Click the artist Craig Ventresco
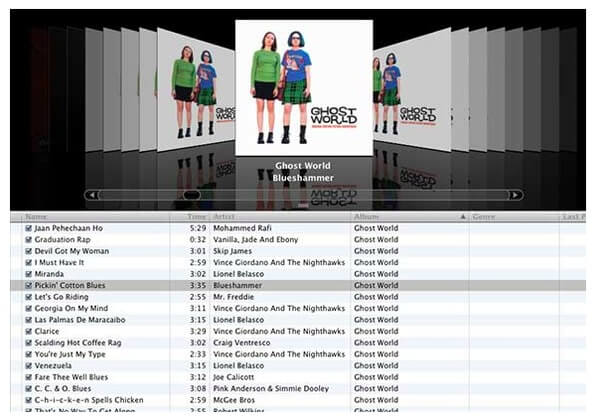 tap(241, 343)
